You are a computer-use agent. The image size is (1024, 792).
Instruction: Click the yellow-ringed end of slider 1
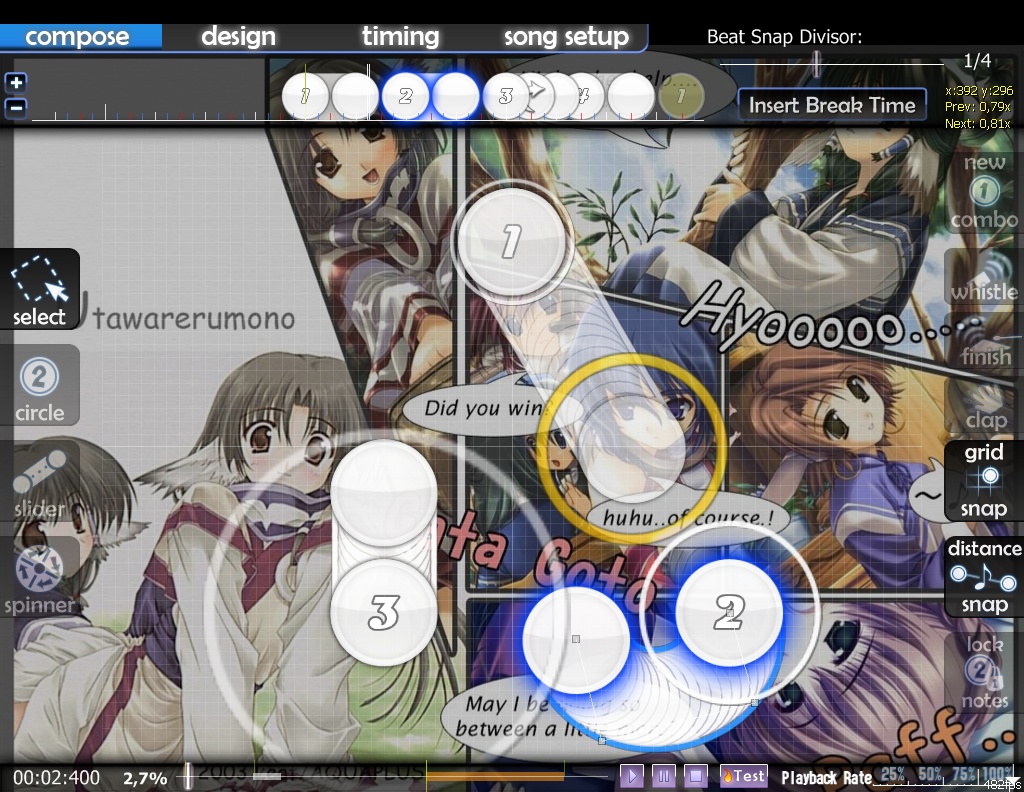(x=631, y=447)
